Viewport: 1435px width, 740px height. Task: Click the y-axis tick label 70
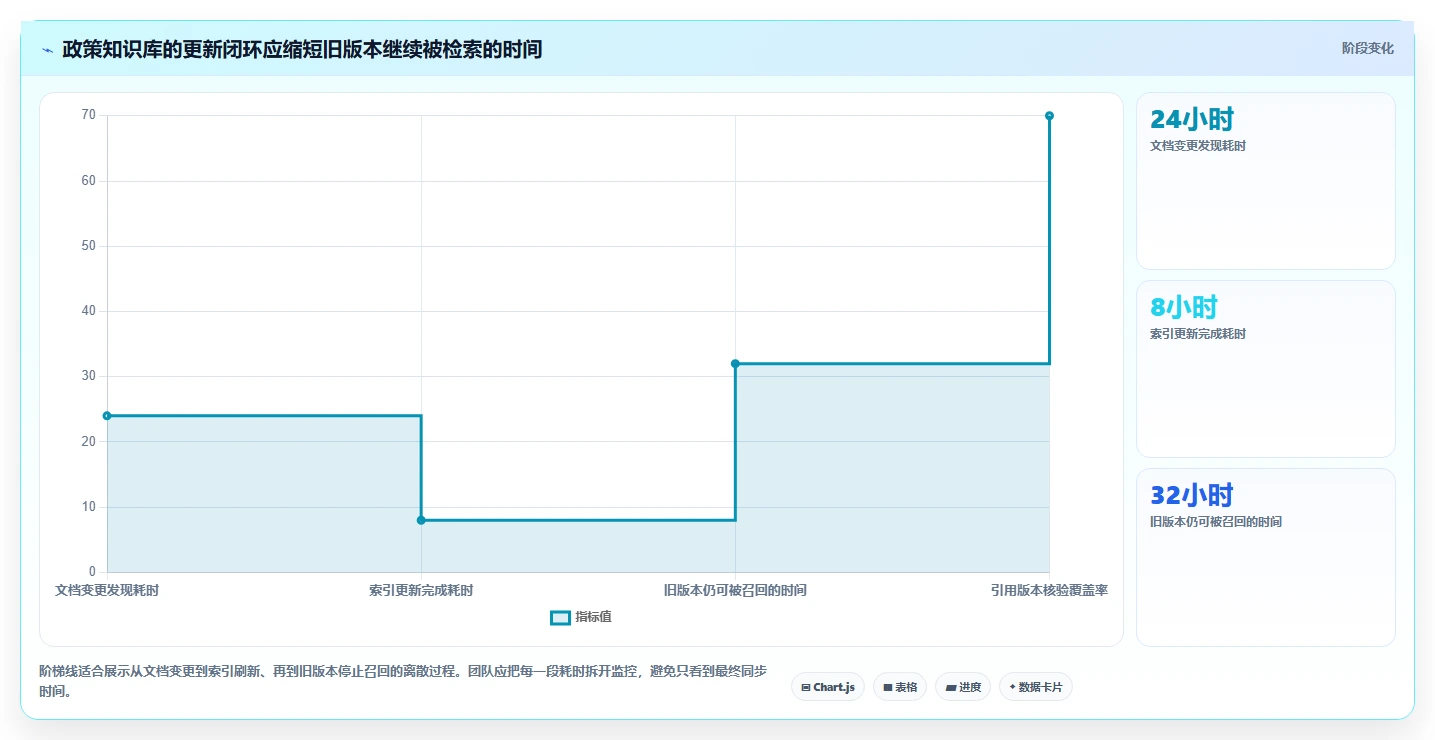[x=89, y=115]
